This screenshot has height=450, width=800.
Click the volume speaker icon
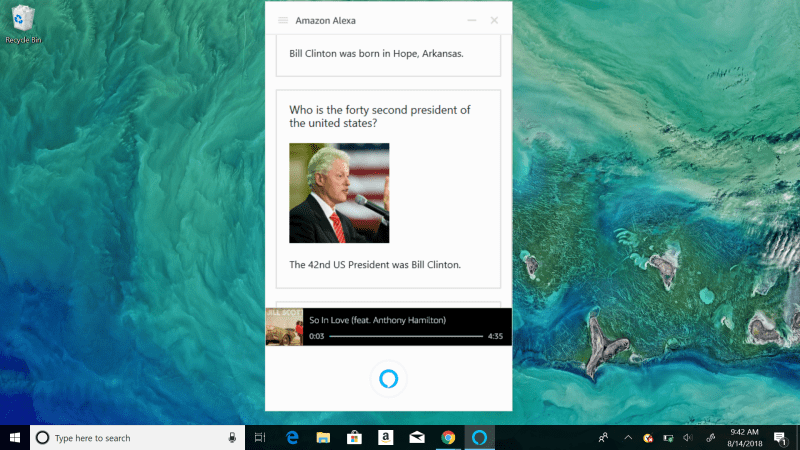[688, 438]
